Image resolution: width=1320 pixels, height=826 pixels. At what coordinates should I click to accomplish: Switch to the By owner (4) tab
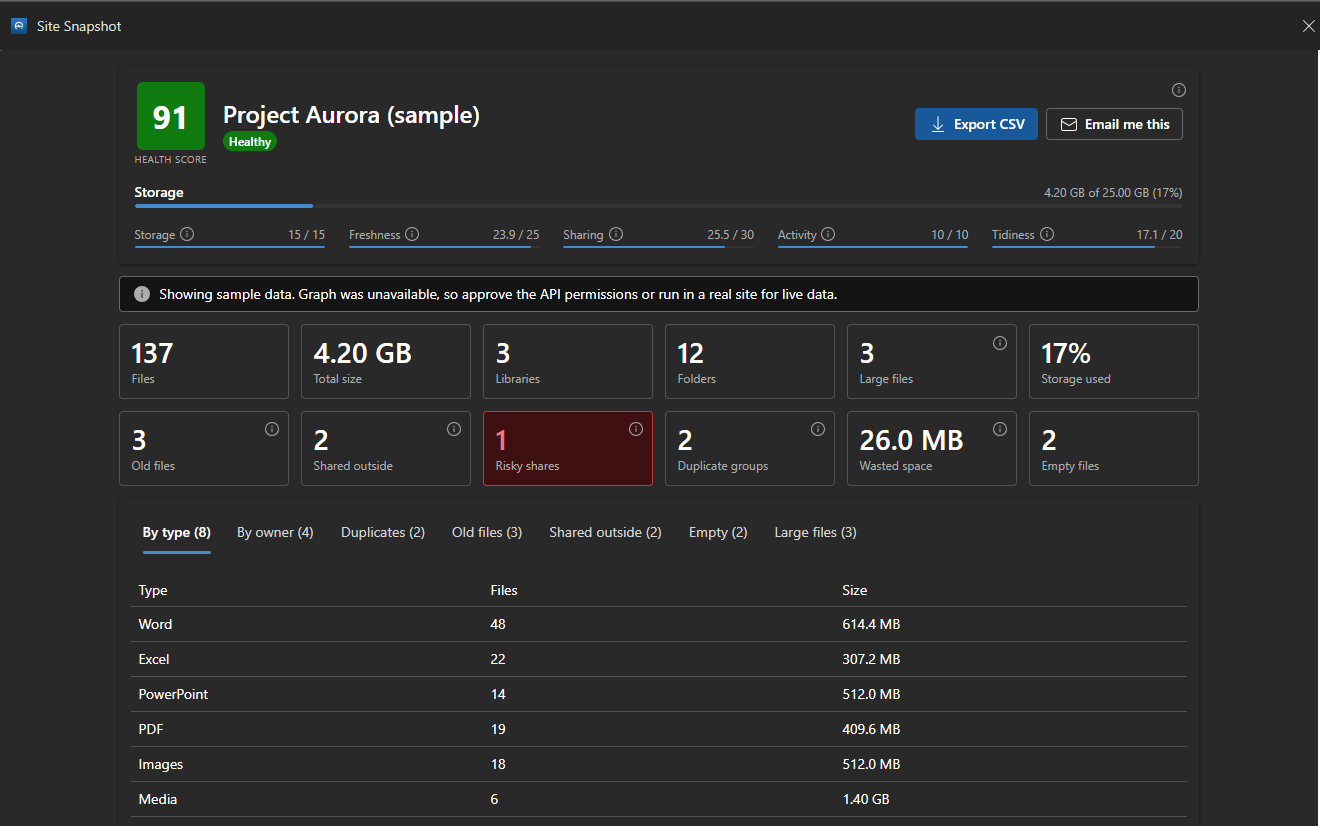click(x=275, y=533)
